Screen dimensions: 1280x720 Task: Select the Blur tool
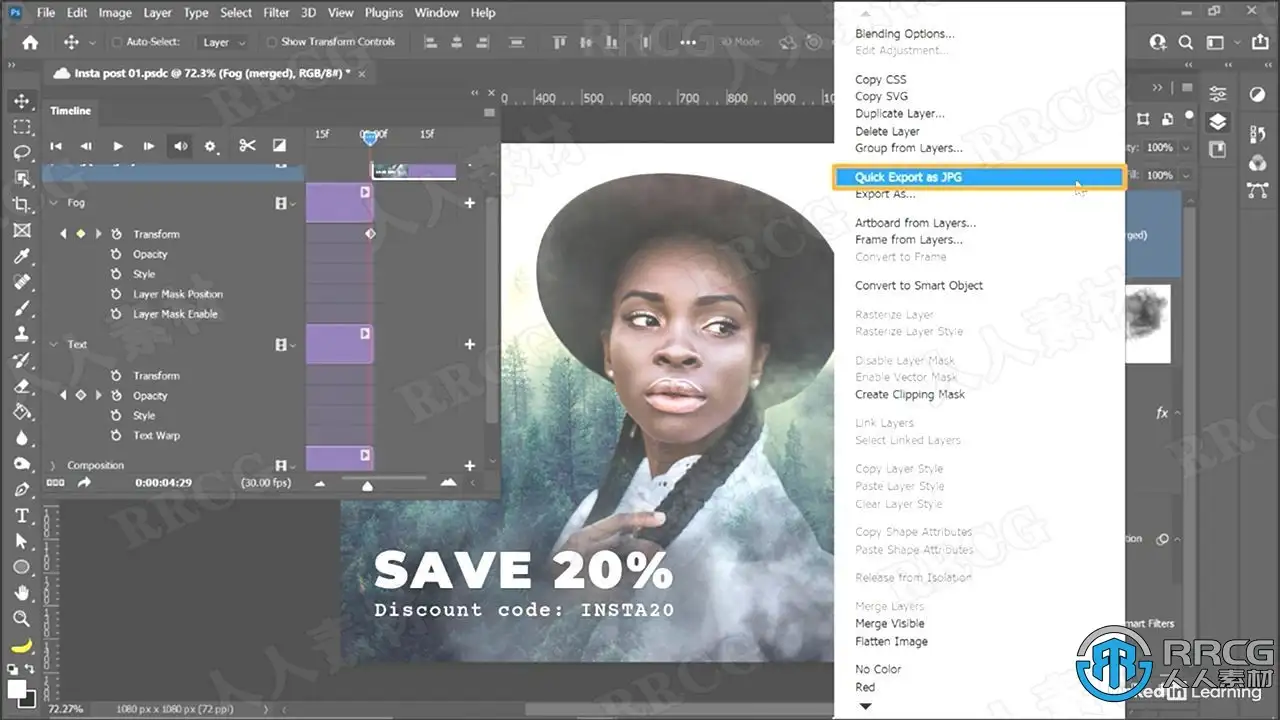pyautogui.click(x=21, y=438)
